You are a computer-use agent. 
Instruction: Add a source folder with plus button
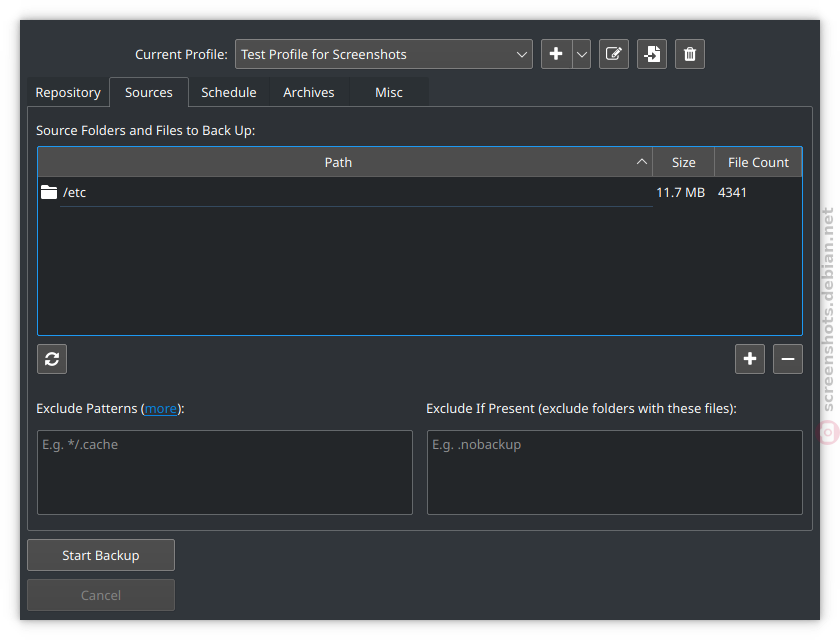pyautogui.click(x=750, y=359)
